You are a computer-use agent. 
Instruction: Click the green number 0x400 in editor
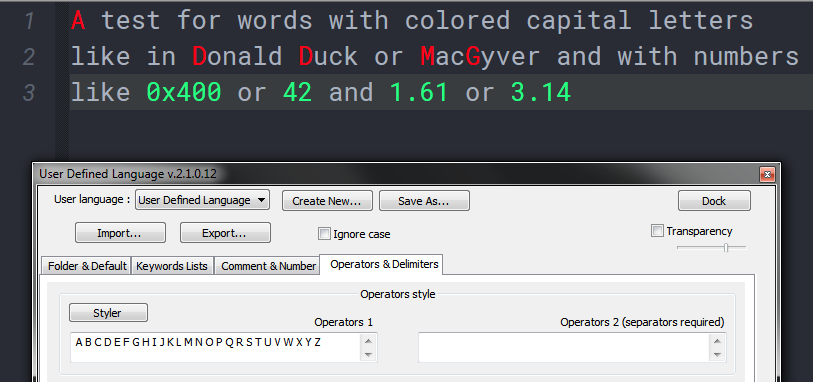click(x=184, y=92)
